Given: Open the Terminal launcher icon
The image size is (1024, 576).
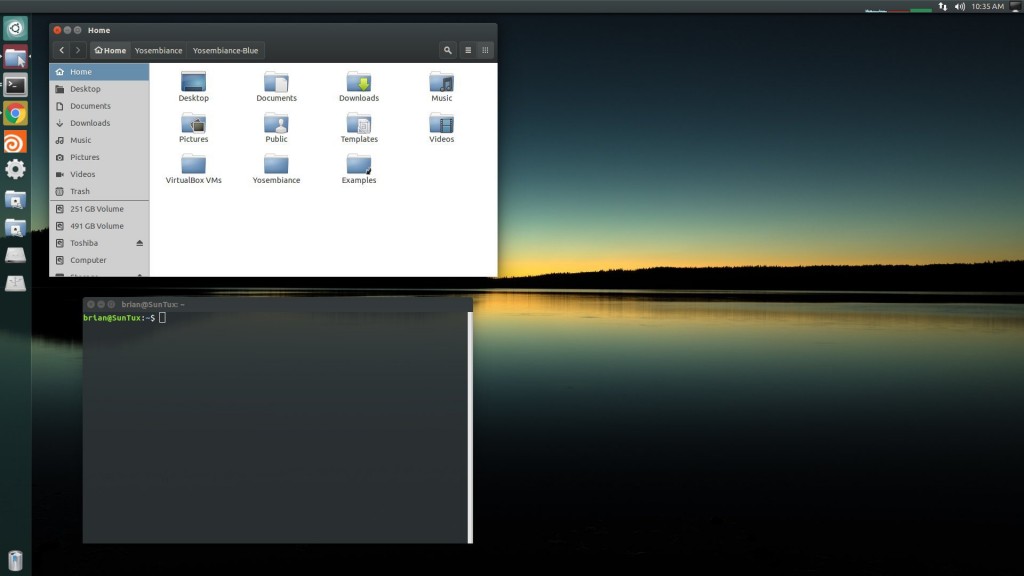Looking at the screenshot, I should click(x=15, y=86).
